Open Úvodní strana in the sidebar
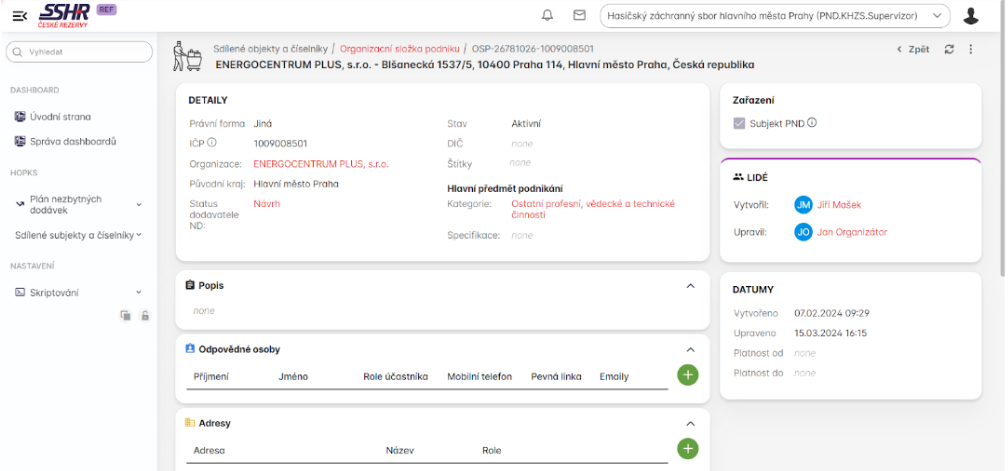This screenshot has width=1008, height=471. pos(62,116)
